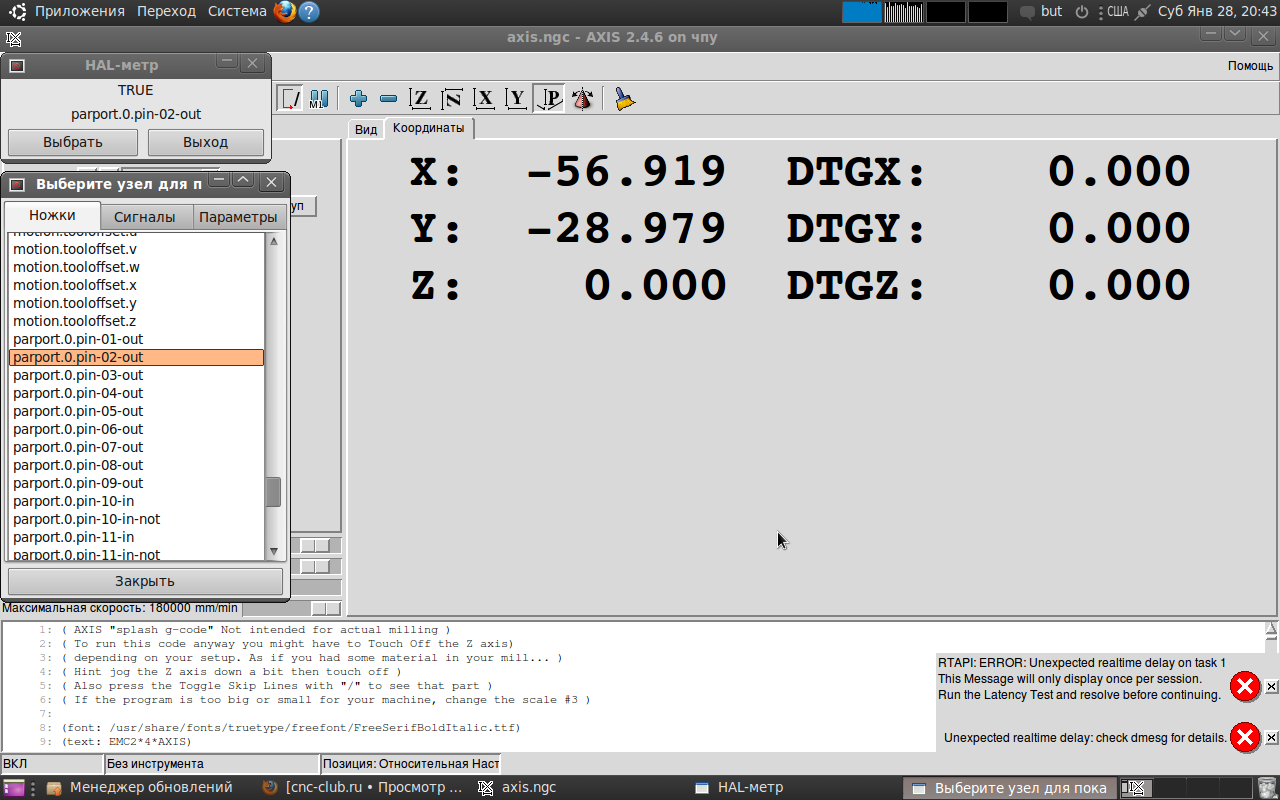Viewport: 1280px width, 800px height.
Task: Clear the live plot with the broom icon
Action: (x=625, y=99)
